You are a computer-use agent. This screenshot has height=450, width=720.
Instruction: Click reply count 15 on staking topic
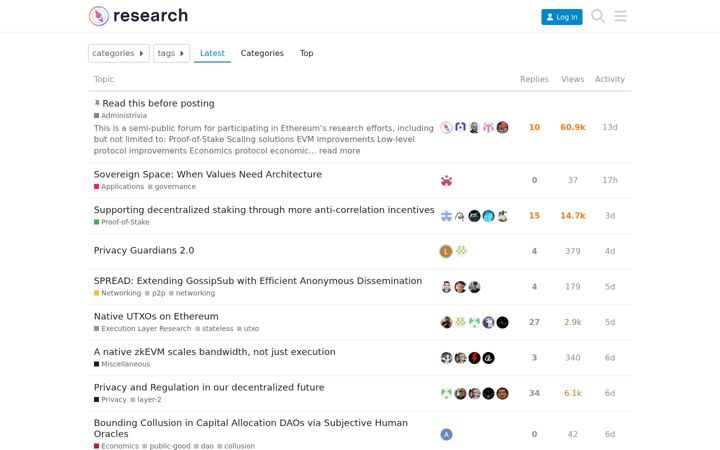click(x=534, y=216)
